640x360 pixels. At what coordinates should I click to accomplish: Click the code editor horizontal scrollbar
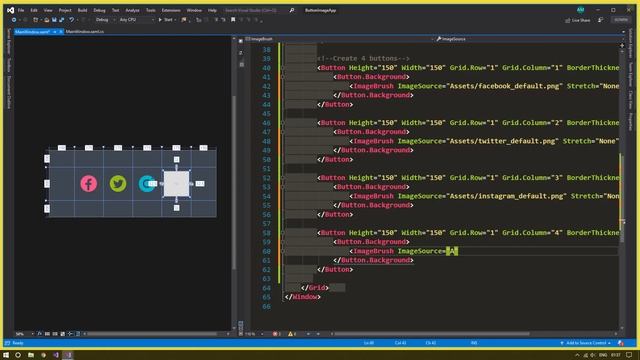432,334
